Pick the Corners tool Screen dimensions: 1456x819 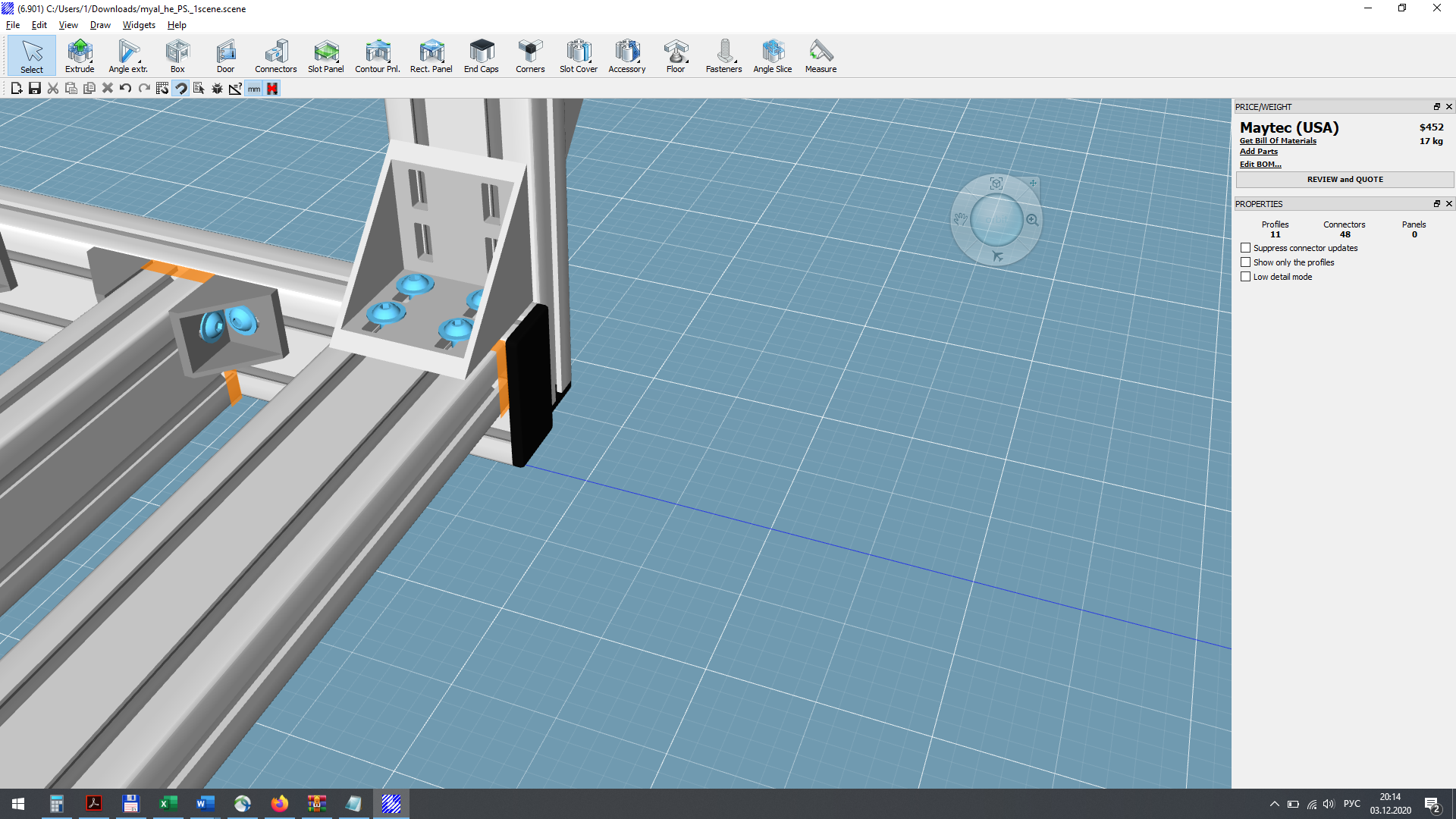tap(530, 56)
